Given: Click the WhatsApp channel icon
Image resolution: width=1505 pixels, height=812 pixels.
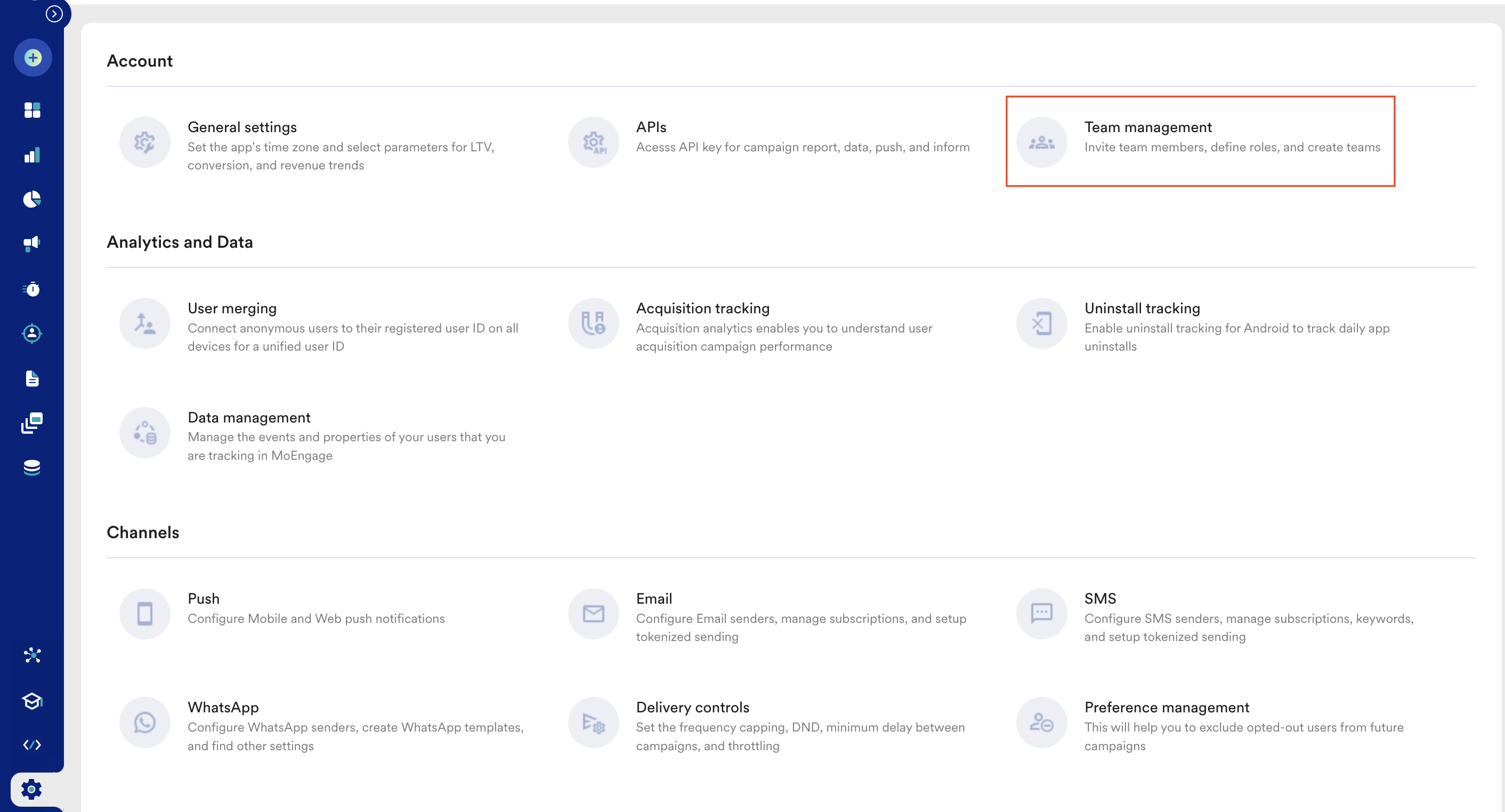Looking at the screenshot, I should (x=144, y=722).
